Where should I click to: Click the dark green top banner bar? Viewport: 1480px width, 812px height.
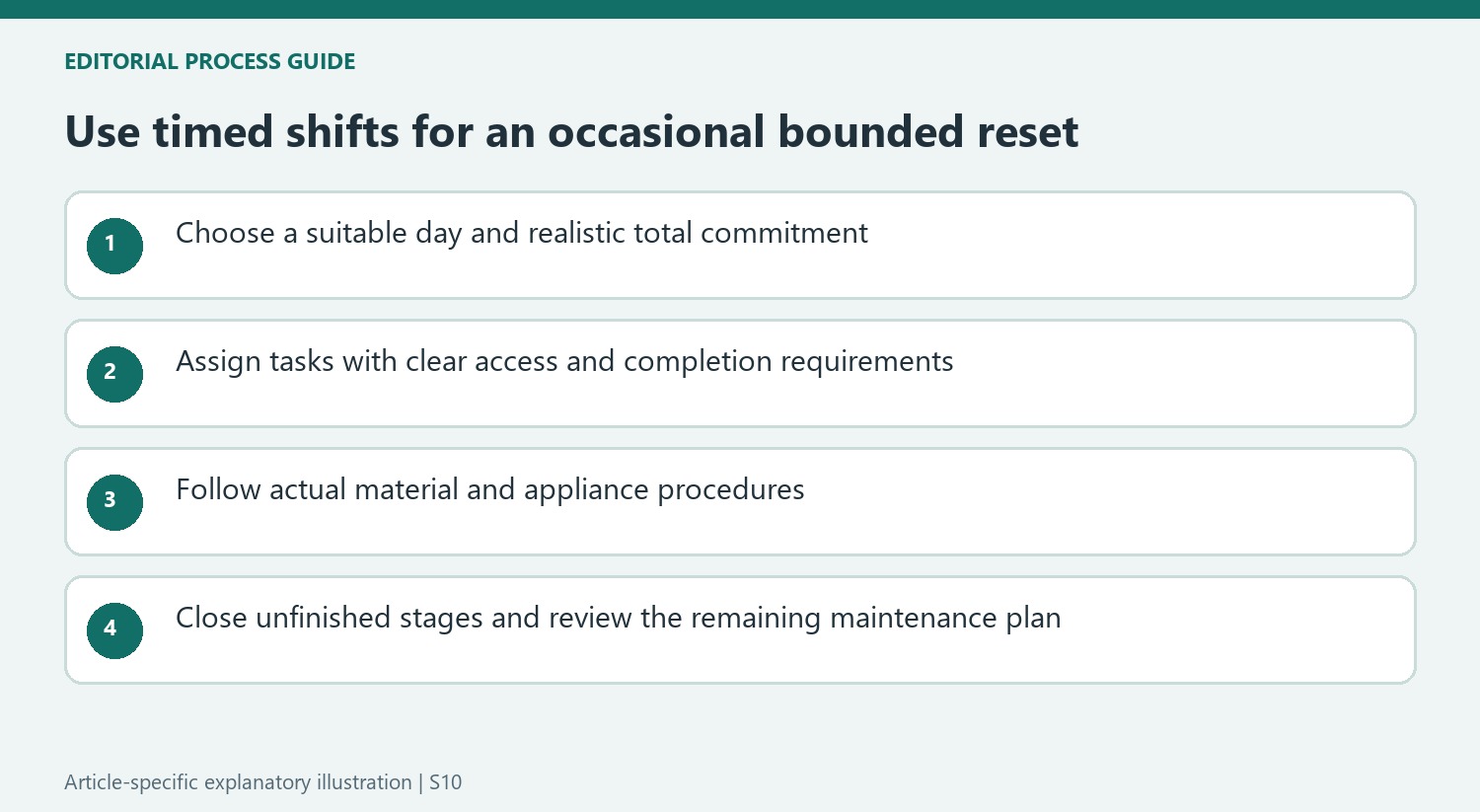click(740, 9)
